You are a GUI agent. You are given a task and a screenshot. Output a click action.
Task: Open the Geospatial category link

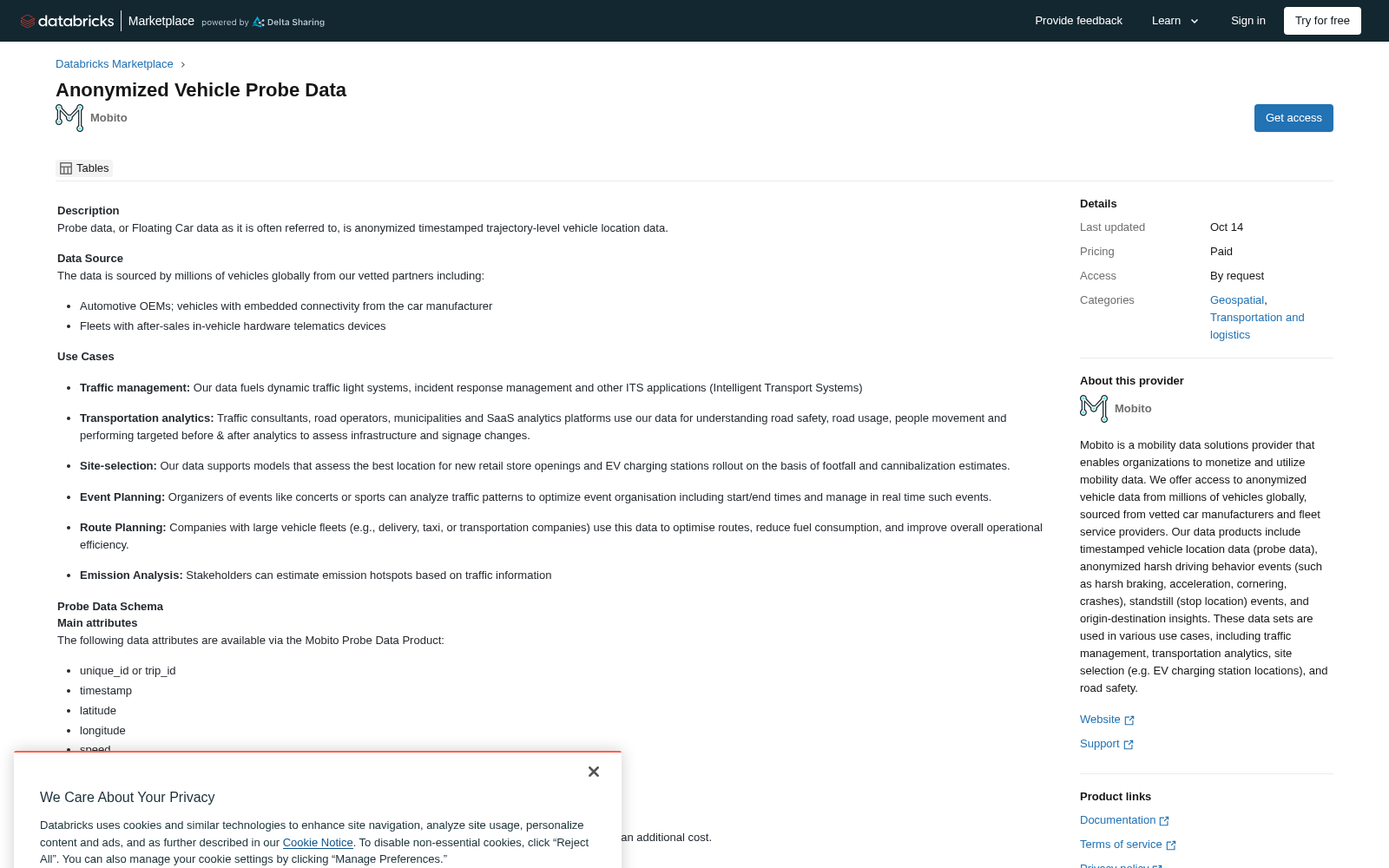(1237, 300)
